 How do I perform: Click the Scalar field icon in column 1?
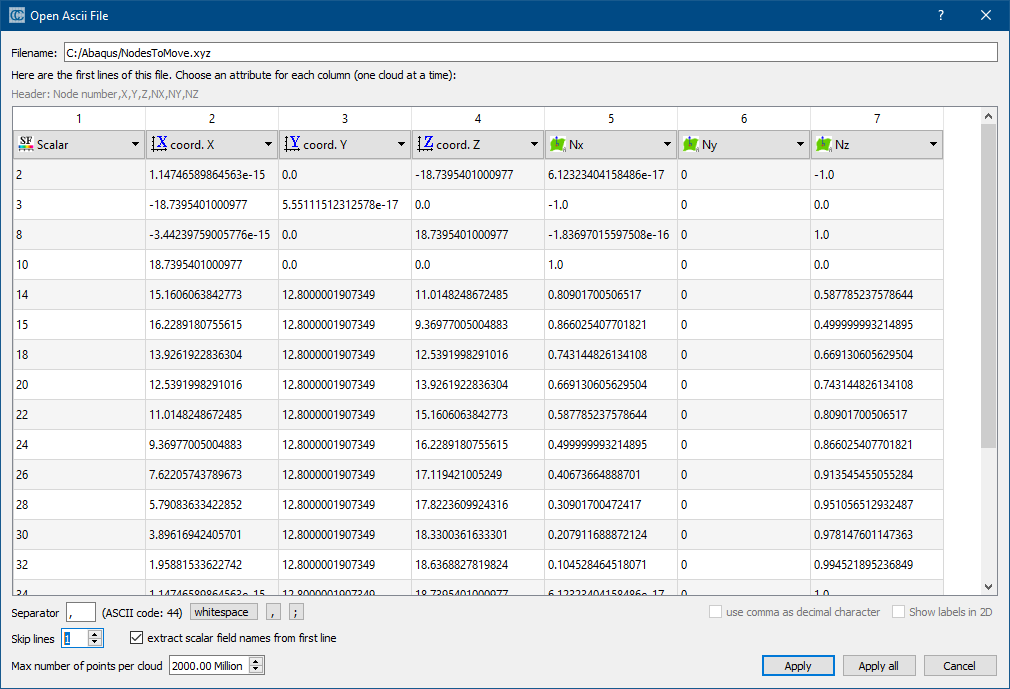pyautogui.click(x=26, y=144)
